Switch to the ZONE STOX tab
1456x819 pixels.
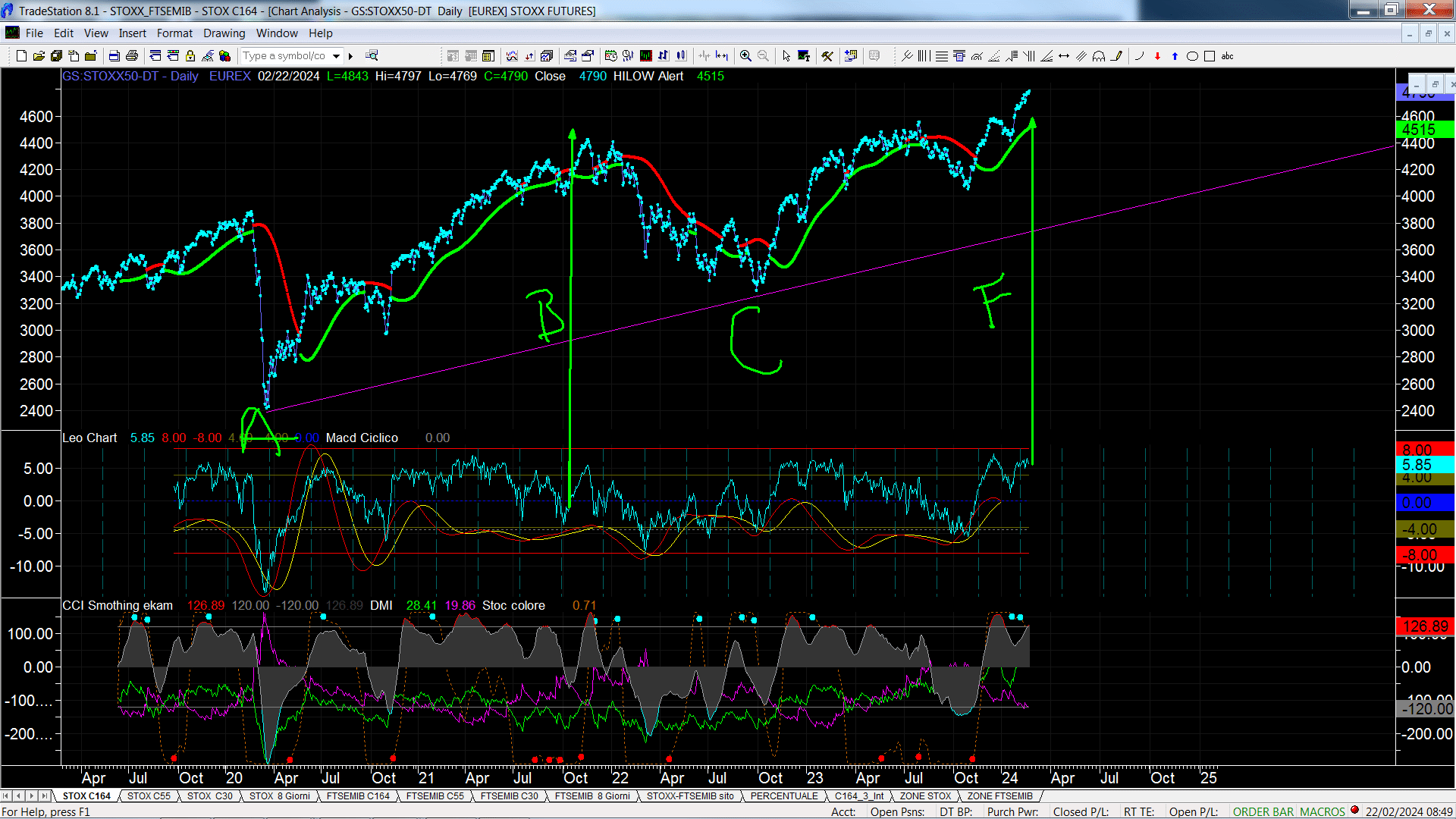[x=925, y=796]
